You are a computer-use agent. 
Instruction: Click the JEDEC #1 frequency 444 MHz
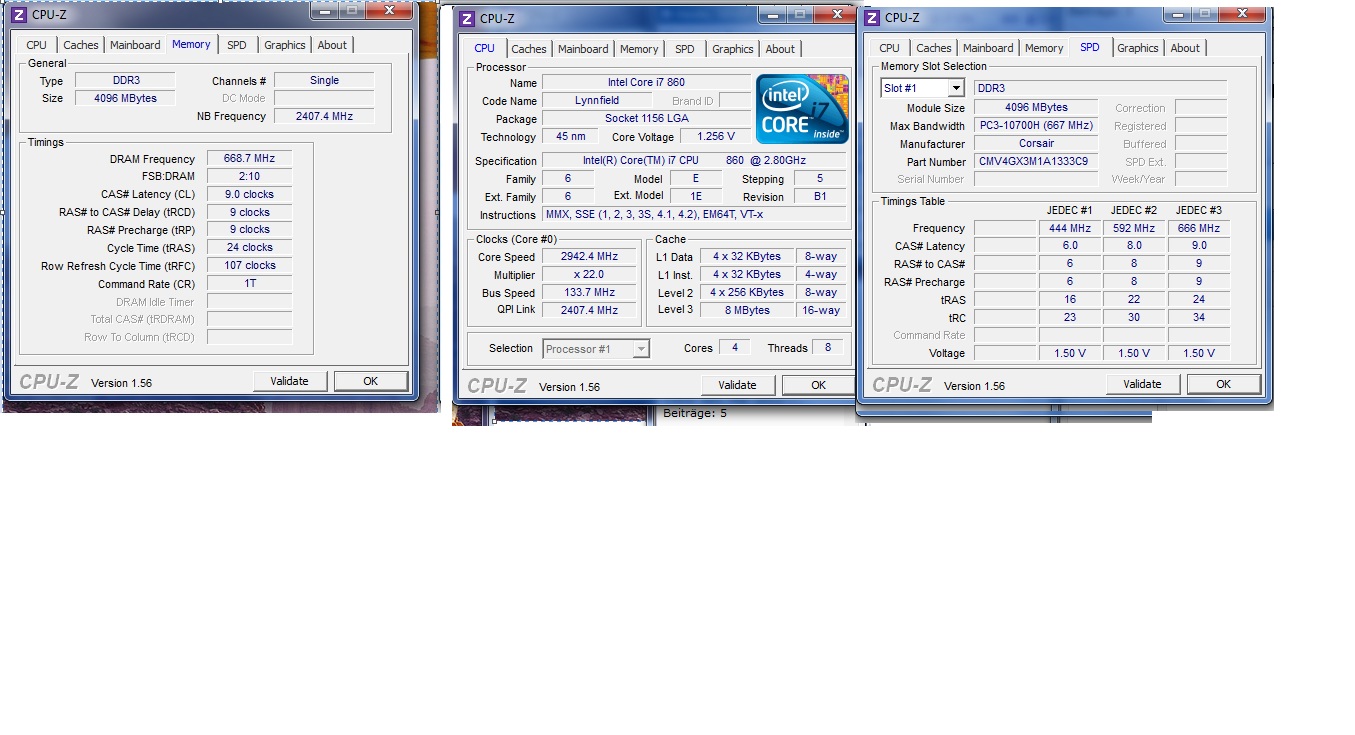[1069, 228]
